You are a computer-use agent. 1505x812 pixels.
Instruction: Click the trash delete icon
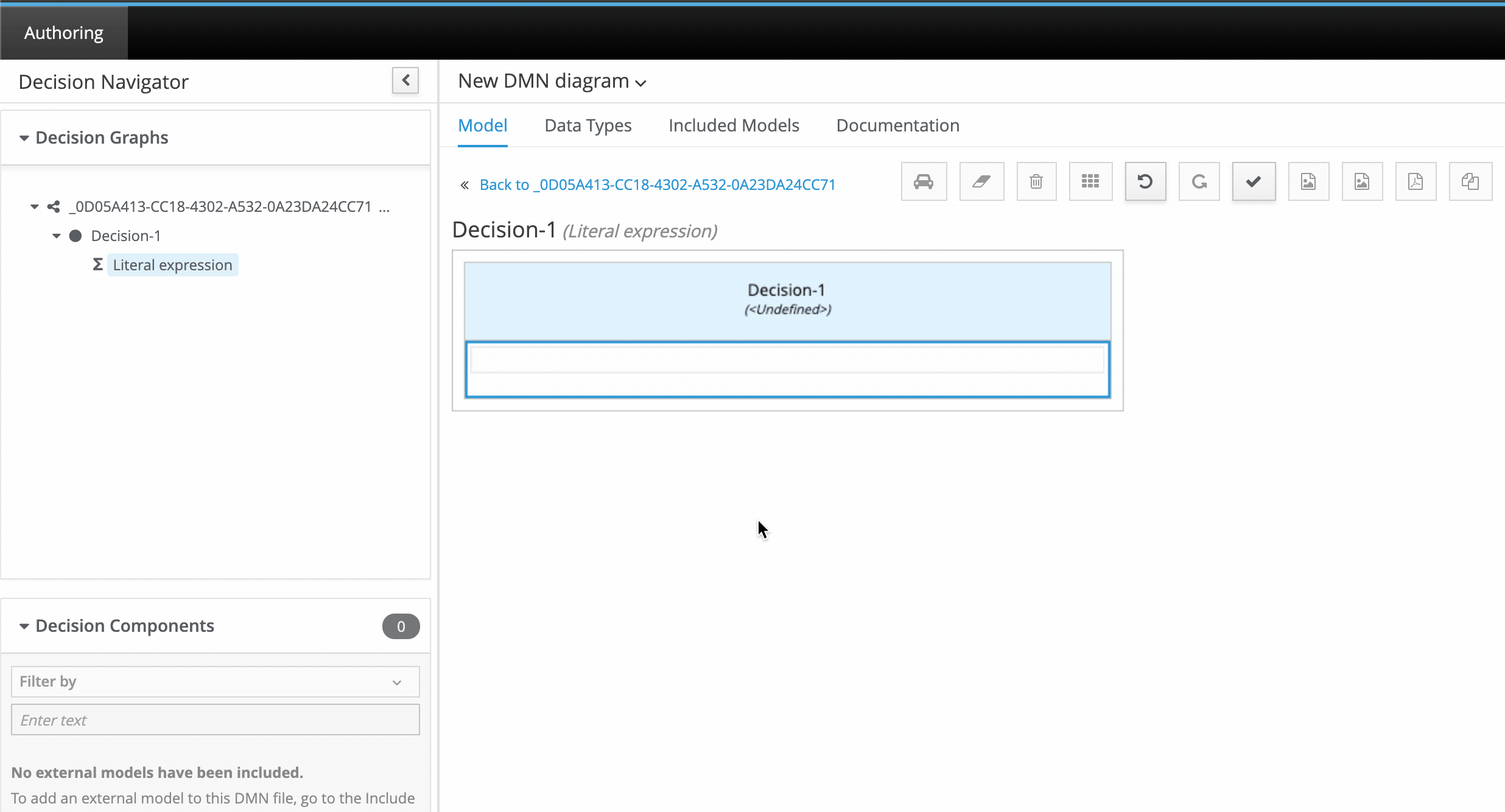pyautogui.click(x=1036, y=181)
